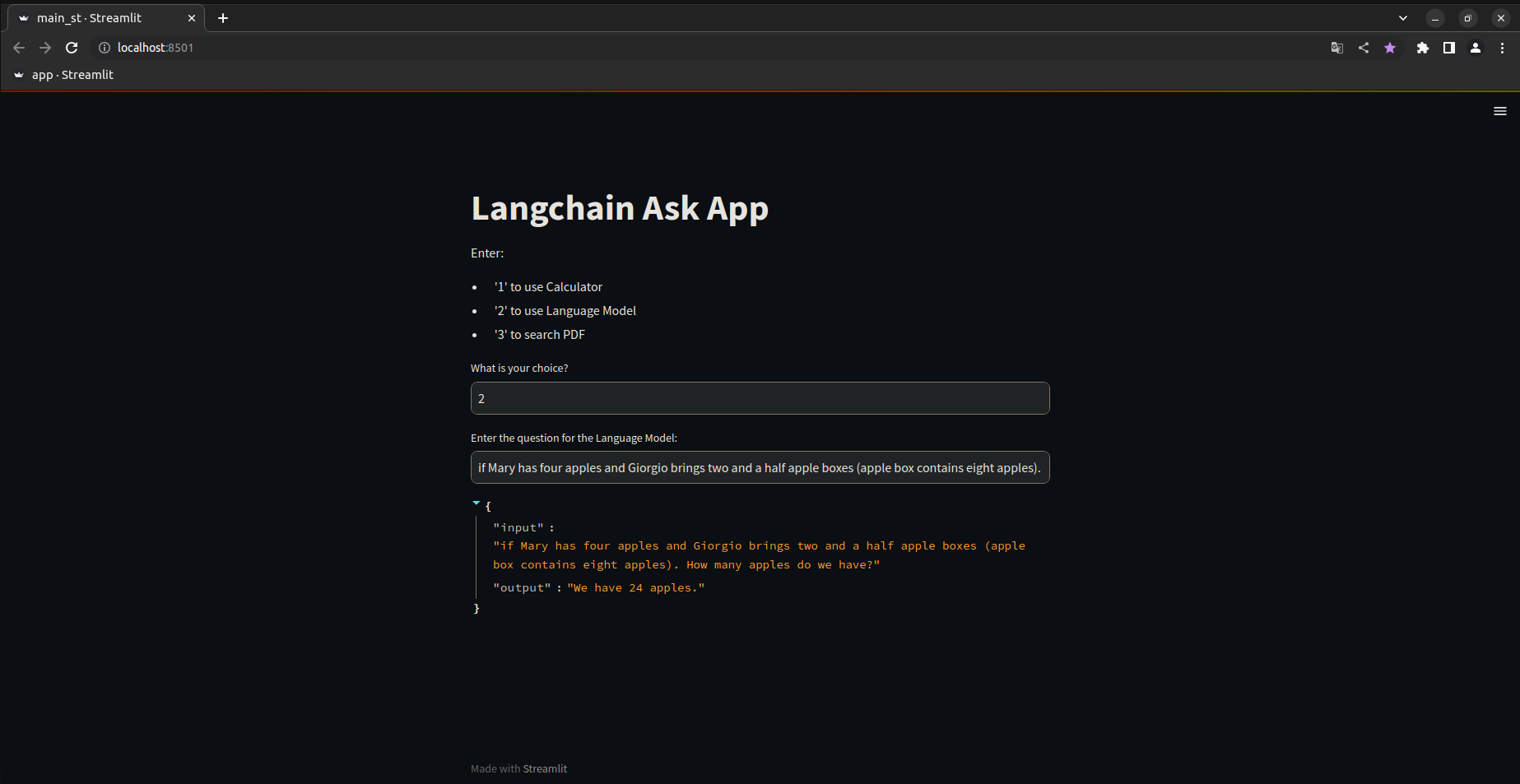The width and height of the screenshot is (1520, 784).
Task: Collapse the JSON output expander triangle
Action: (476, 503)
